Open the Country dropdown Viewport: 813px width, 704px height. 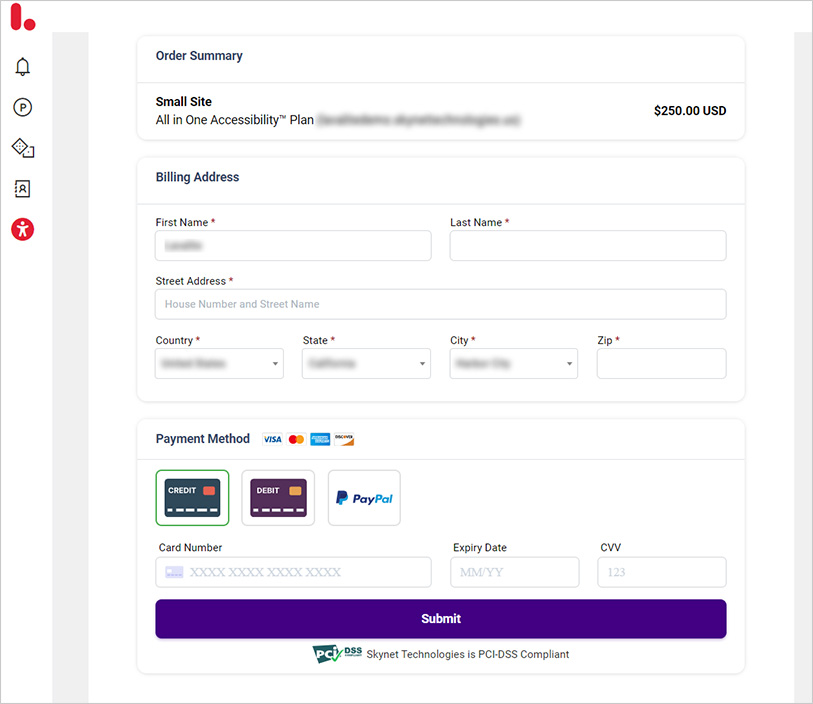pyautogui.click(x=219, y=363)
